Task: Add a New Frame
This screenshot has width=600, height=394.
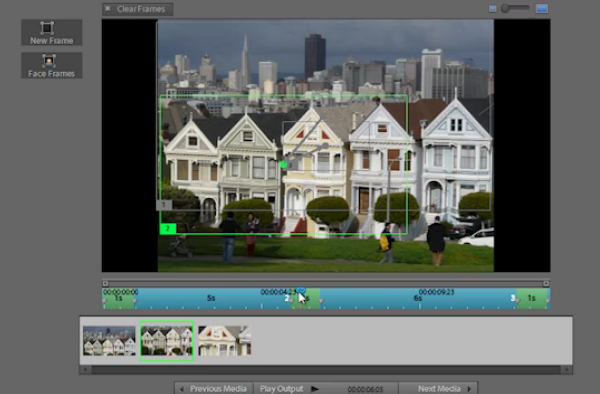Action: coord(52,33)
